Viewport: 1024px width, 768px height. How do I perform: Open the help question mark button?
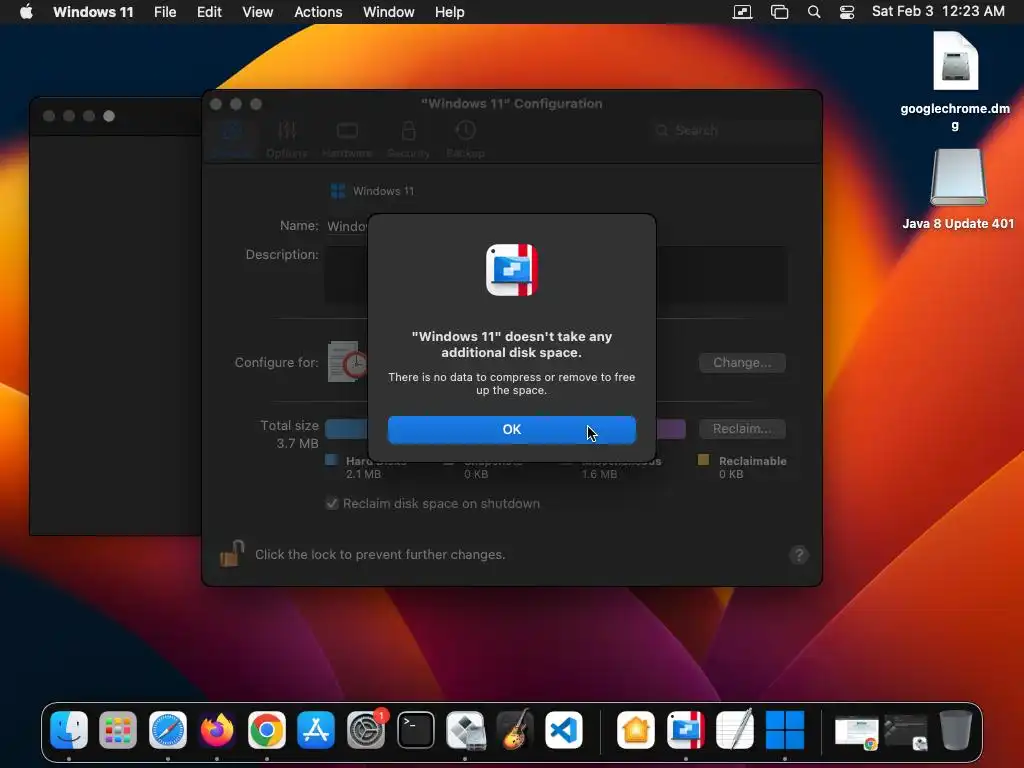799,555
